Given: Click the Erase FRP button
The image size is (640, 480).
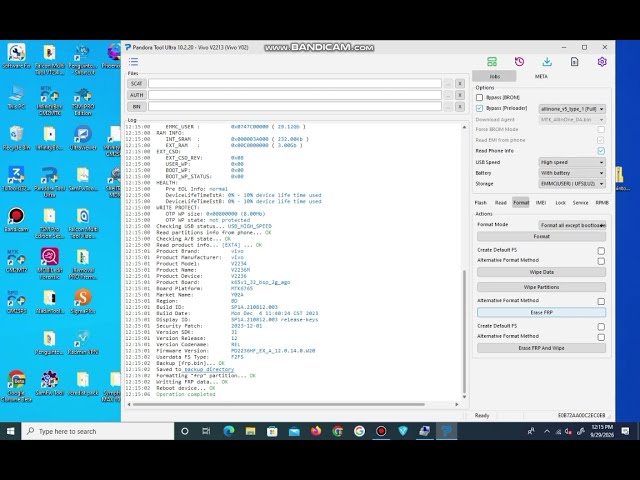Looking at the screenshot, I should click(541, 312).
